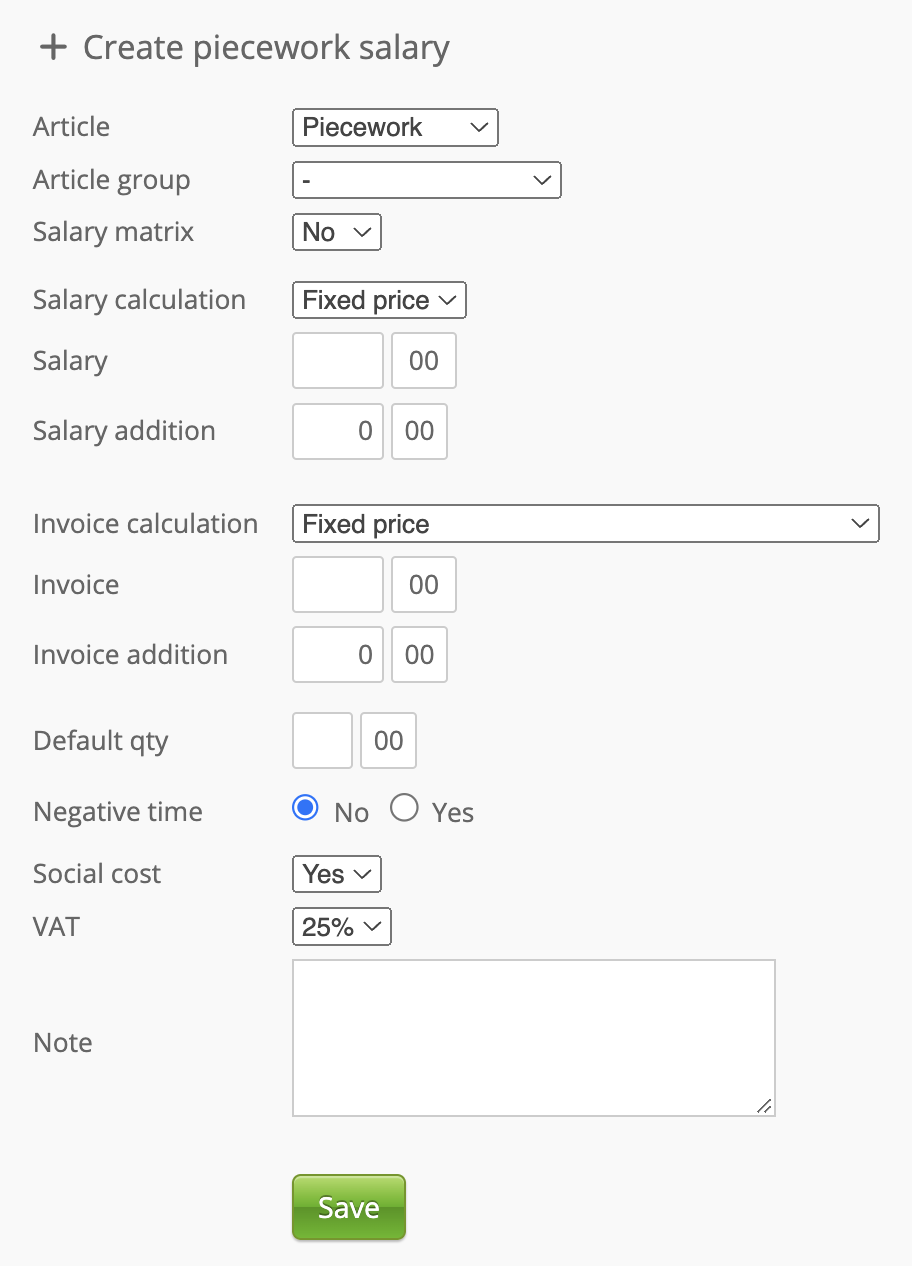The width and height of the screenshot is (912, 1266).
Task: Open the VAT 25% dropdown
Action: tap(341, 928)
